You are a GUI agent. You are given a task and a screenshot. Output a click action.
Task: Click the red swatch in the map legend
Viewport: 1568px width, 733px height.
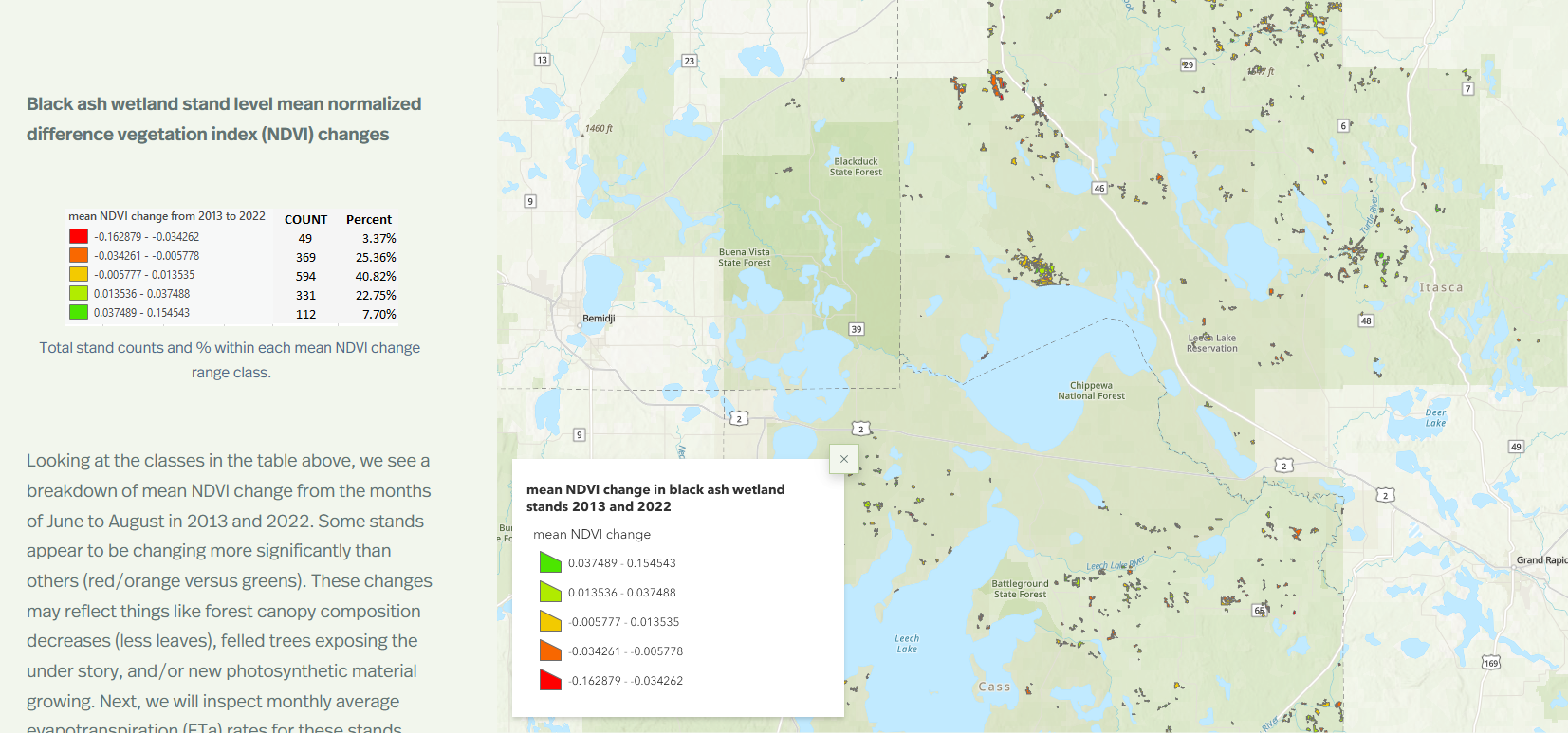point(550,680)
